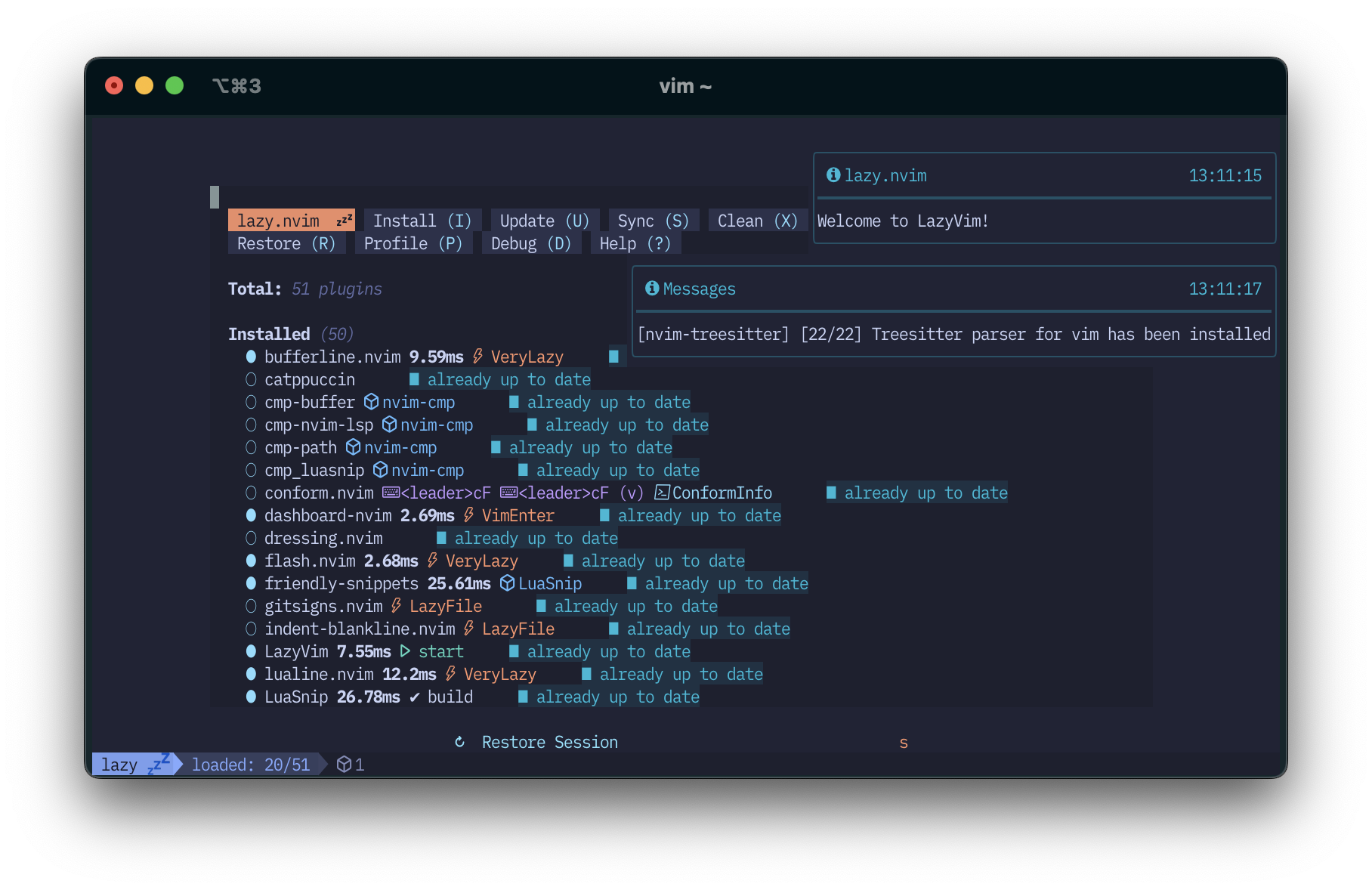Screen dimensions: 1372x890
Task: Click the package icon next to cmp-buffer's nvim-cmp
Action: 371,402
